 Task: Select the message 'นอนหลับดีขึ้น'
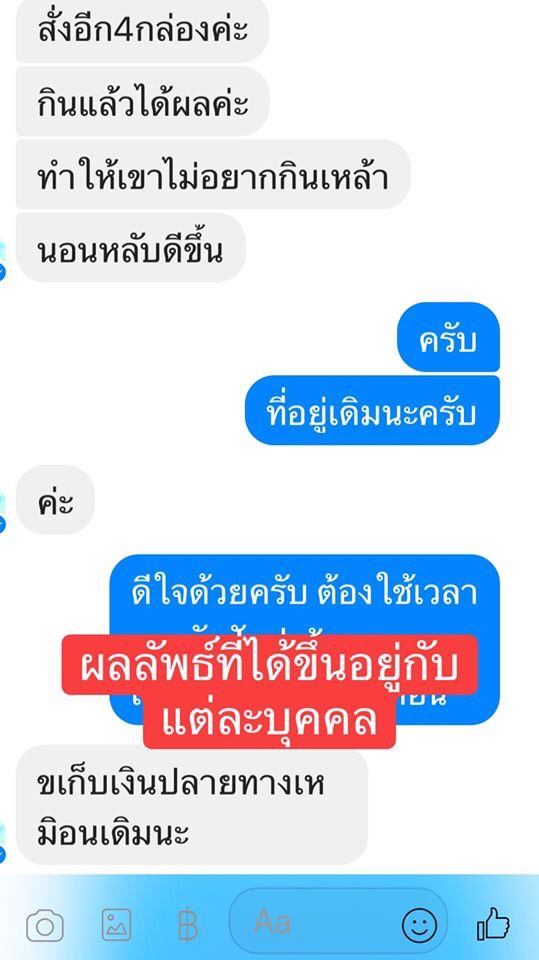tap(130, 248)
